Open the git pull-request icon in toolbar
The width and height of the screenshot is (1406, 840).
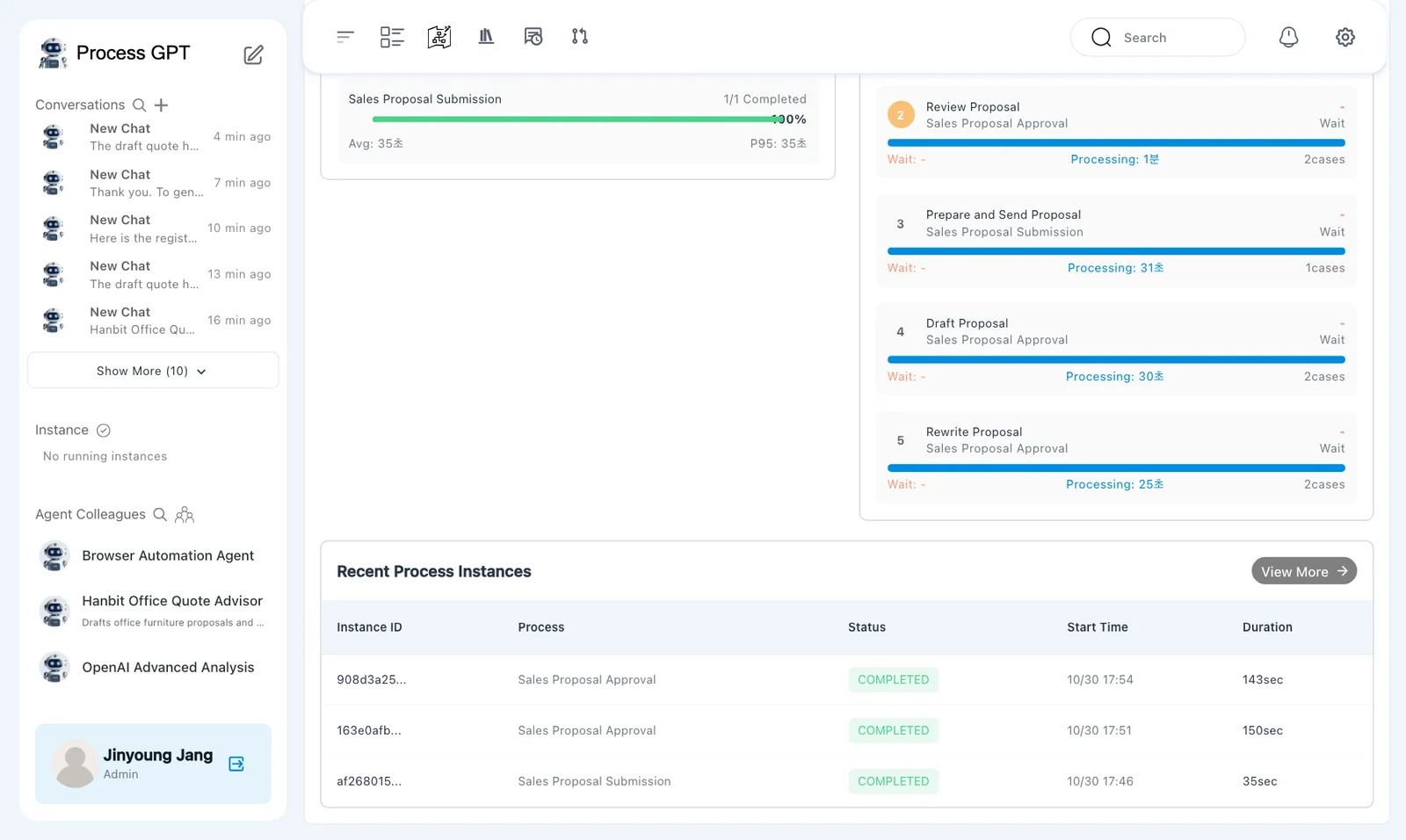580,36
